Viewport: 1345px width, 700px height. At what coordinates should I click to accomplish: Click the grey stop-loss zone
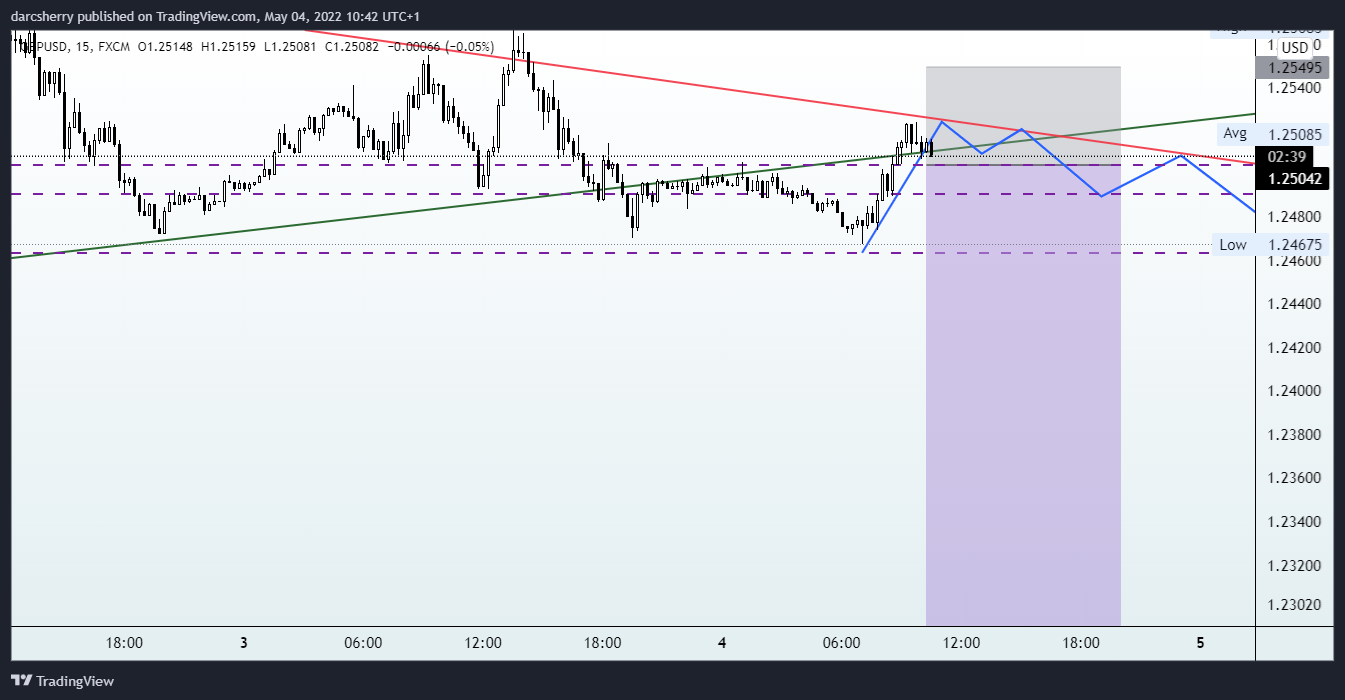click(x=1023, y=115)
